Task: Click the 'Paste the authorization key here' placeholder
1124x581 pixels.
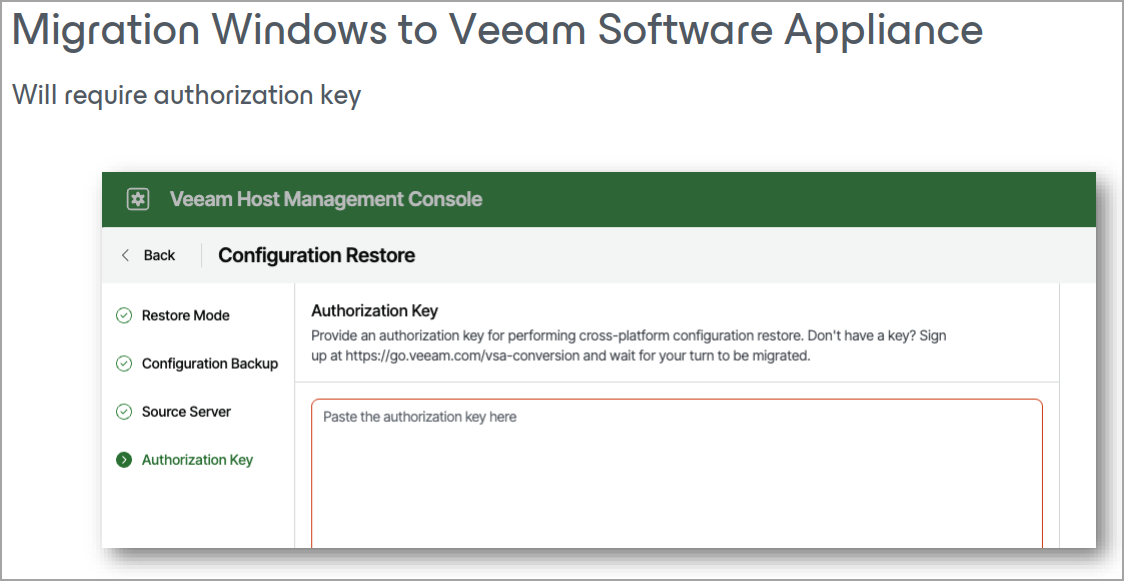Action: 419,417
